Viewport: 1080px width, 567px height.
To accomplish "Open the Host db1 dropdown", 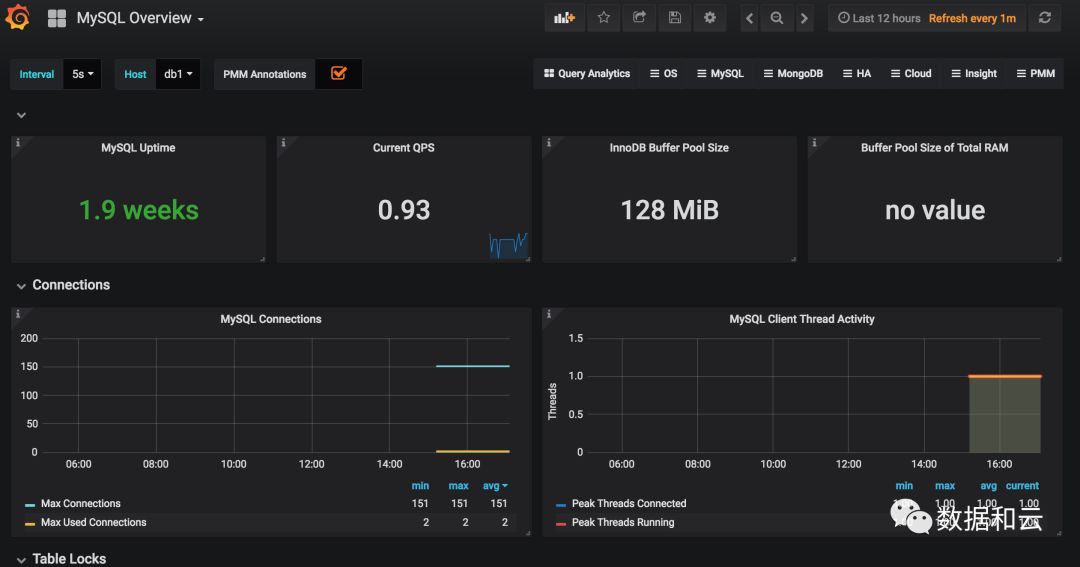I will (x=178, y=74).
